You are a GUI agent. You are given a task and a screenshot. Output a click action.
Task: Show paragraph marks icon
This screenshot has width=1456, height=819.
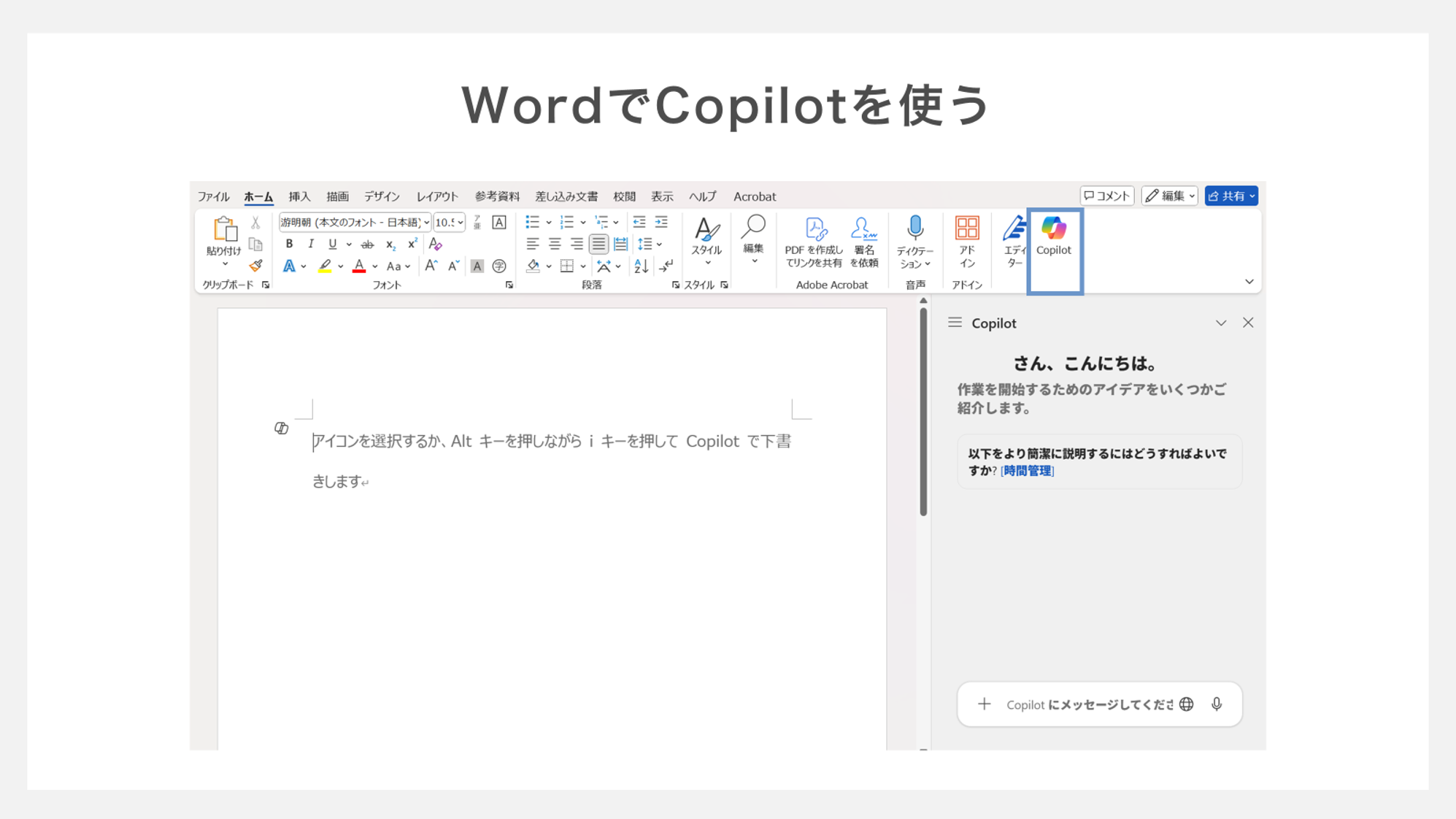pyautogui.click(x=666, y=266)
